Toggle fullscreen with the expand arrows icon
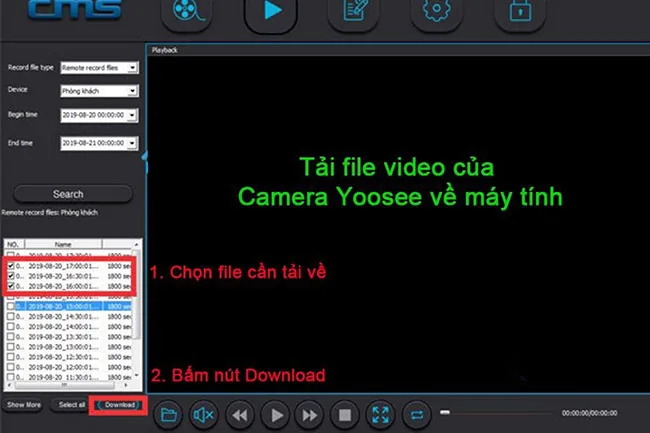This screenshot has width=650, height=433. click(x=381, y=414)
